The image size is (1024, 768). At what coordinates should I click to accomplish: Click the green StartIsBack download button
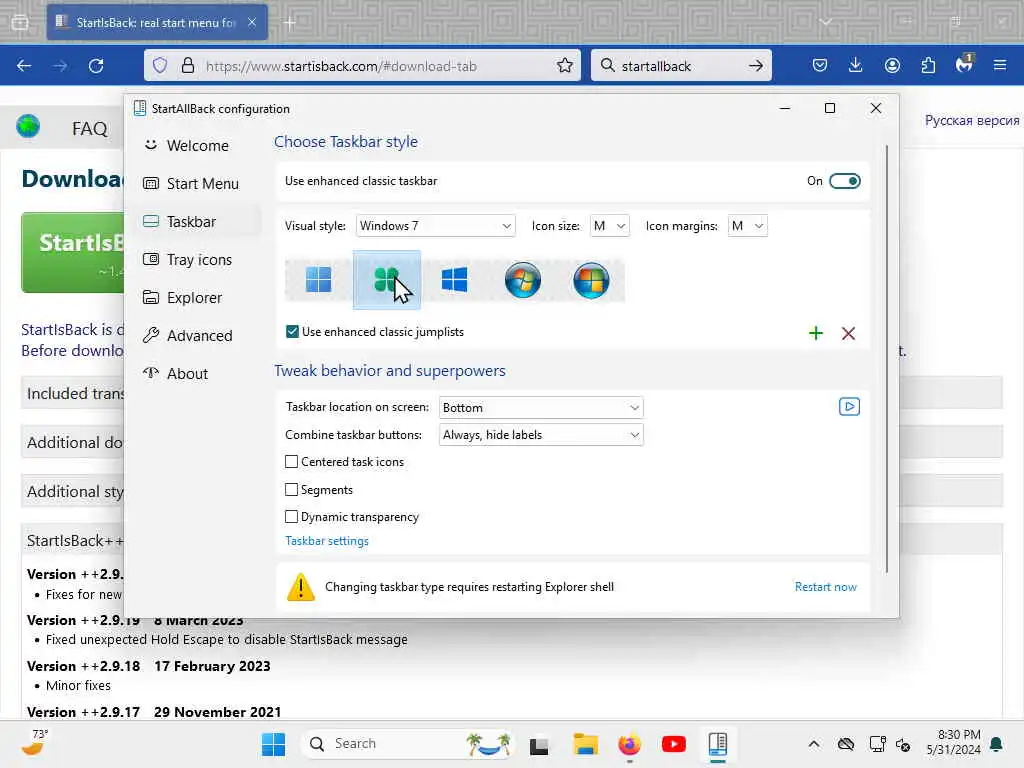[x=72, y=252]
